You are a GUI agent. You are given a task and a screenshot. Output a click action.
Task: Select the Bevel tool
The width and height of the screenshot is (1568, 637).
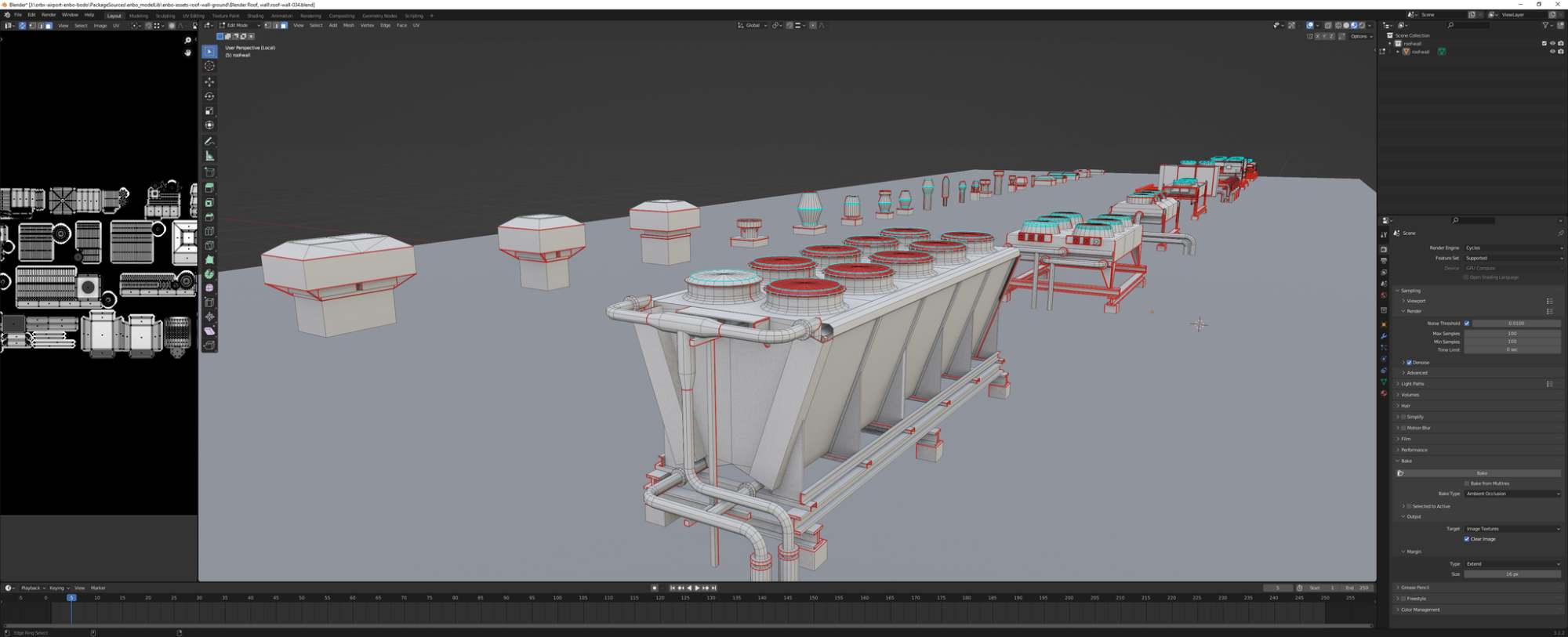point(209,217)
